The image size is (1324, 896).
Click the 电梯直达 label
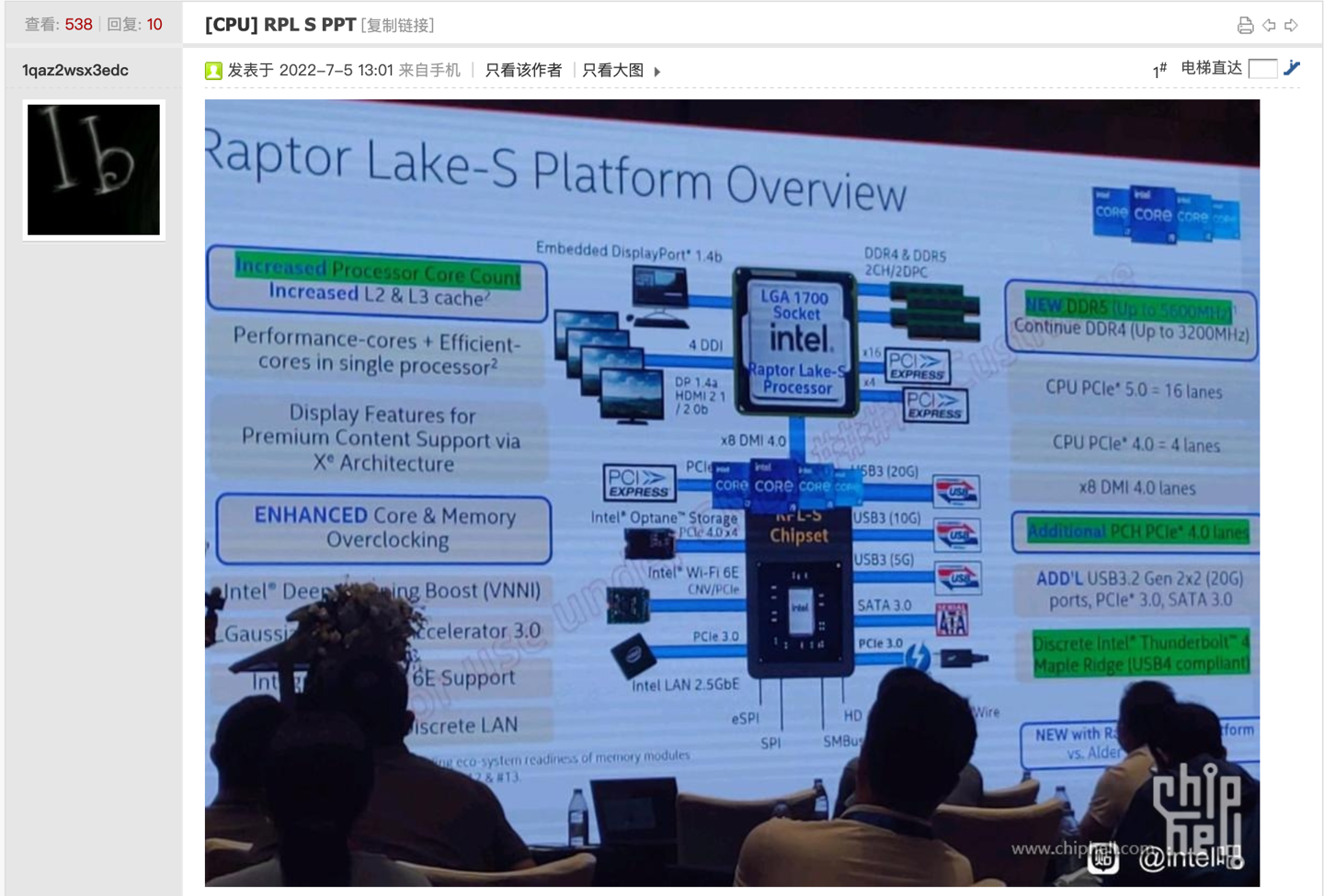click(x=1211, y=68)
